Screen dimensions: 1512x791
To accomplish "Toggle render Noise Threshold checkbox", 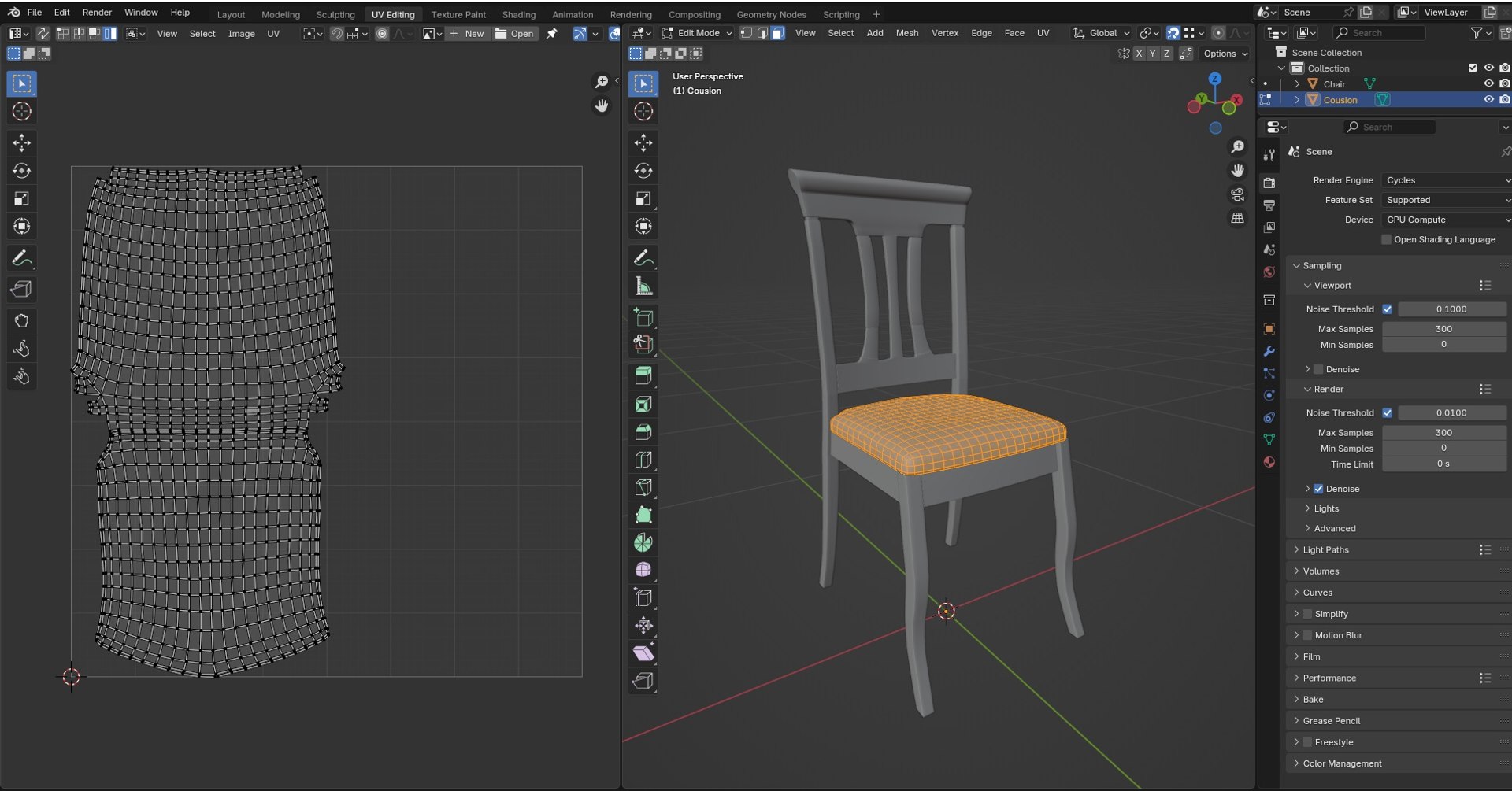I will tap(1388, 412).
